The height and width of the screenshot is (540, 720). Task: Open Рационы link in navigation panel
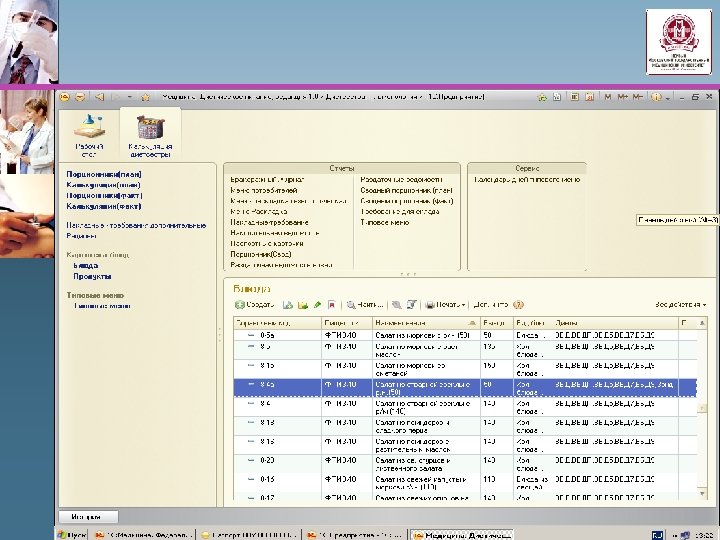pyautogui.click(x=81, y=236)
